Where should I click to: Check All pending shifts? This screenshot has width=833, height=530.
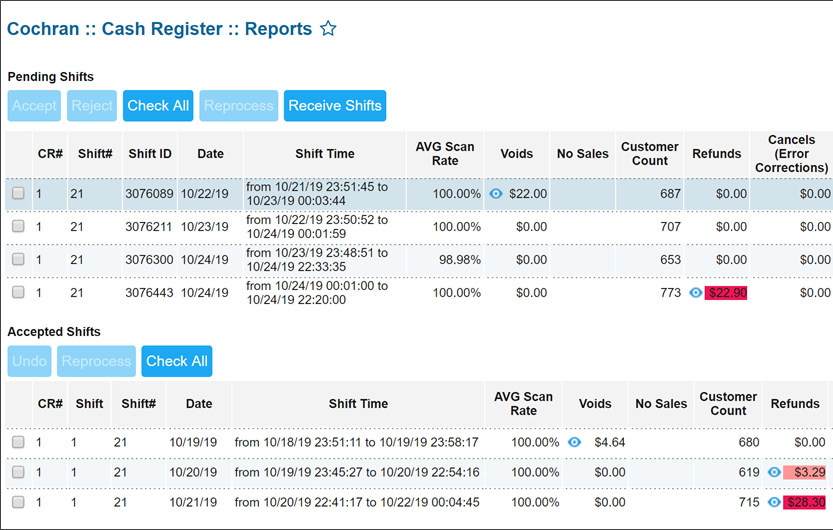[158, 106]
